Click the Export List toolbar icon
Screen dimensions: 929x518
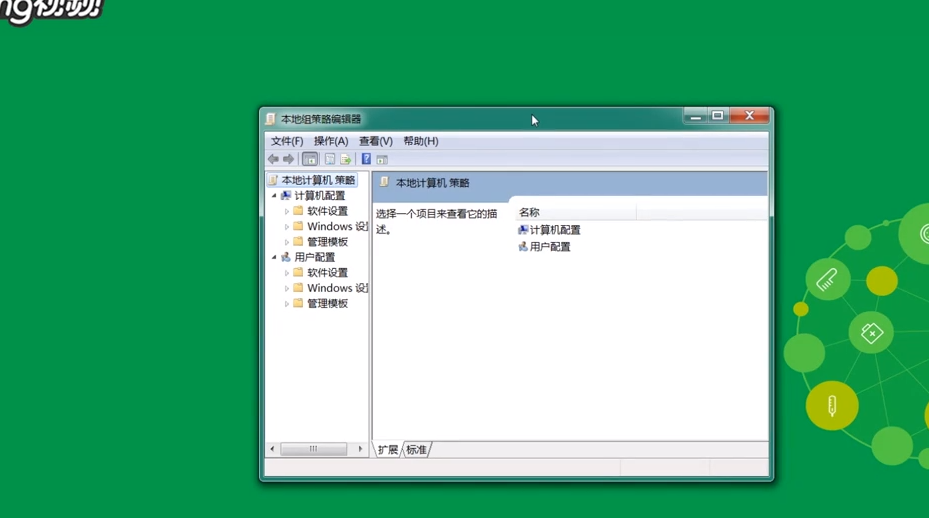click(345, 159)
